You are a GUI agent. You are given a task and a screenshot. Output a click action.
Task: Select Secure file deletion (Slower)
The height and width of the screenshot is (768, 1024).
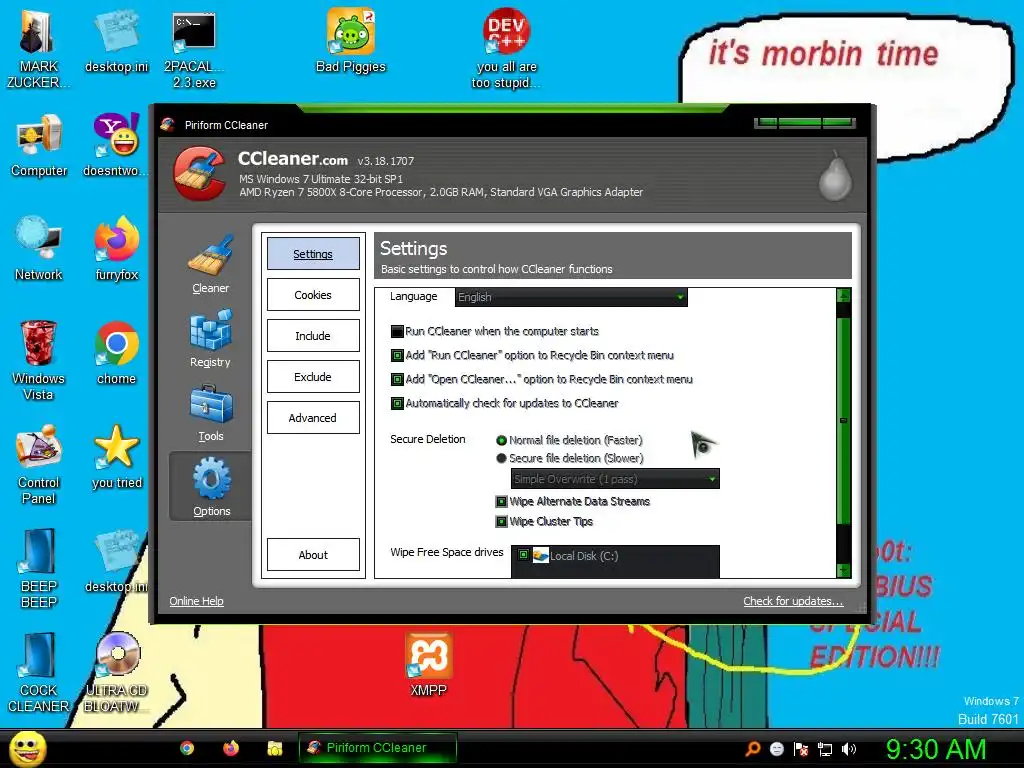pyautogui.click(x=502, y=458)
